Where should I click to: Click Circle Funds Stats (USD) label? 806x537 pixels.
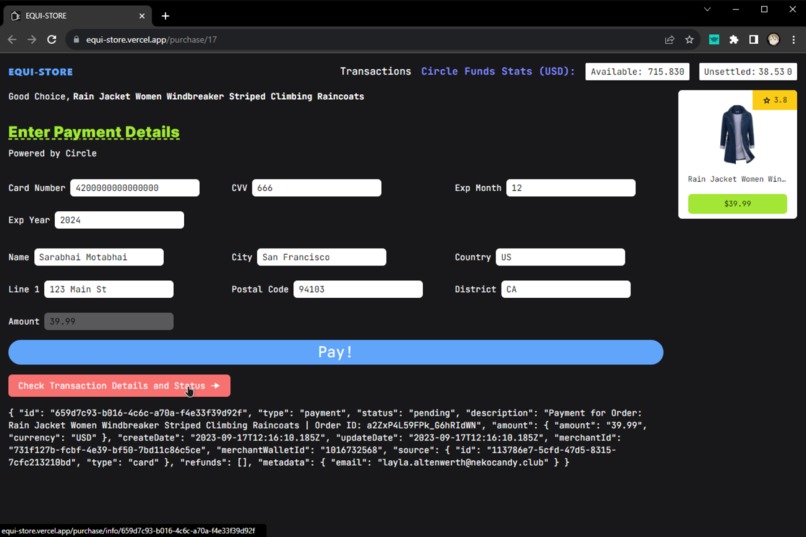pos(498,71)
